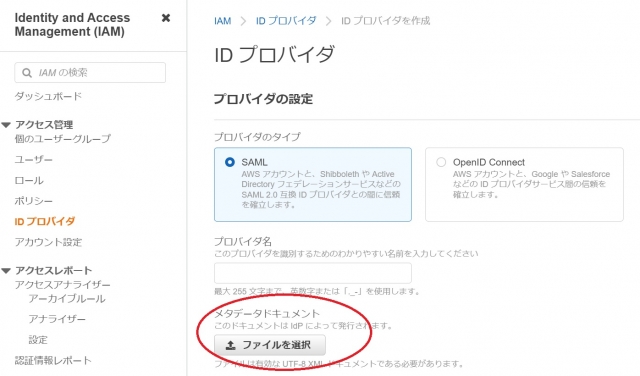Click the Identity and Access Management title
Screen dimensions: 640x376
click(x=72, y=25)
